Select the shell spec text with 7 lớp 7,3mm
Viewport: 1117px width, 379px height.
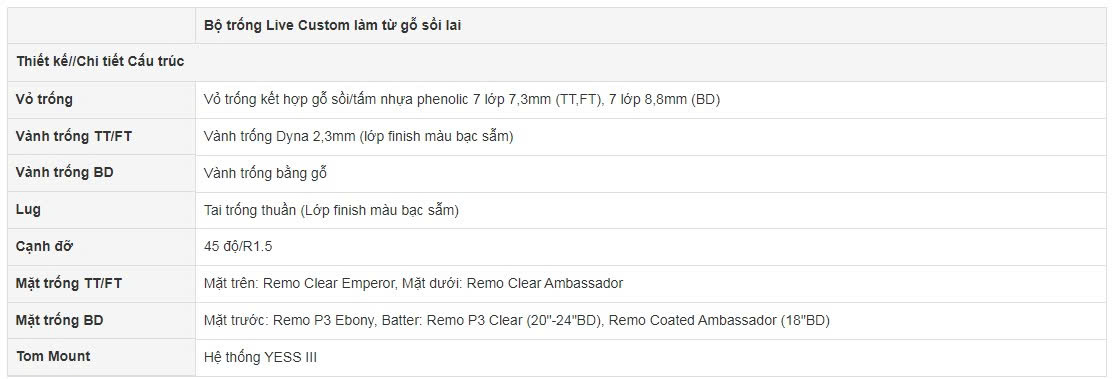point(462,100)
